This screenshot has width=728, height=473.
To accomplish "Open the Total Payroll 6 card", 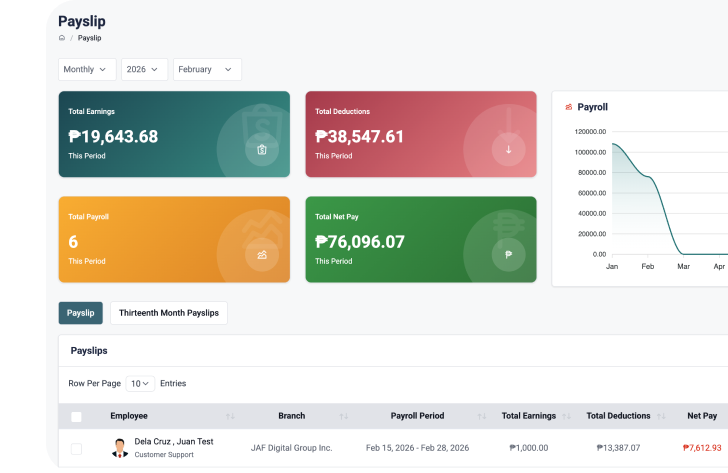I will click(x=174, y=240).
